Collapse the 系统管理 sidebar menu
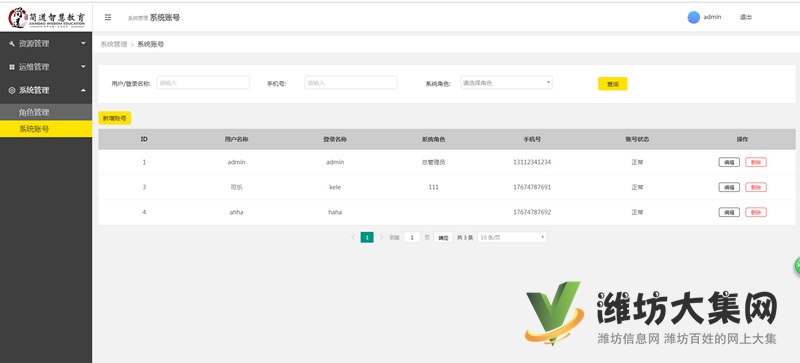This screenshot has width=800, height=363. click(46, 90)
